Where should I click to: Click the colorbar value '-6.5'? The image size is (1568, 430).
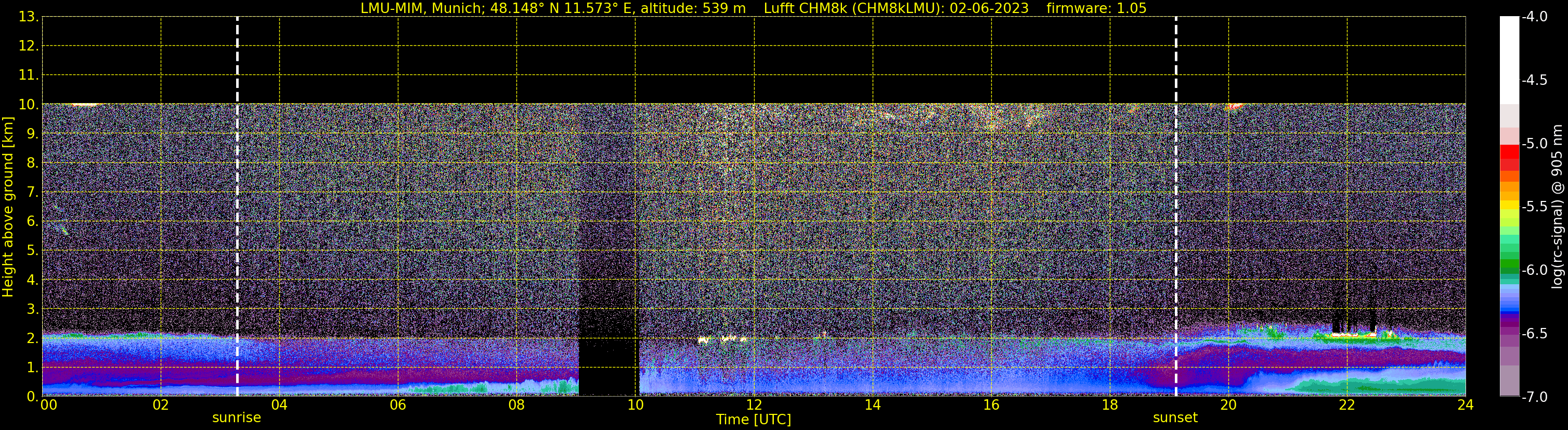1535,334
